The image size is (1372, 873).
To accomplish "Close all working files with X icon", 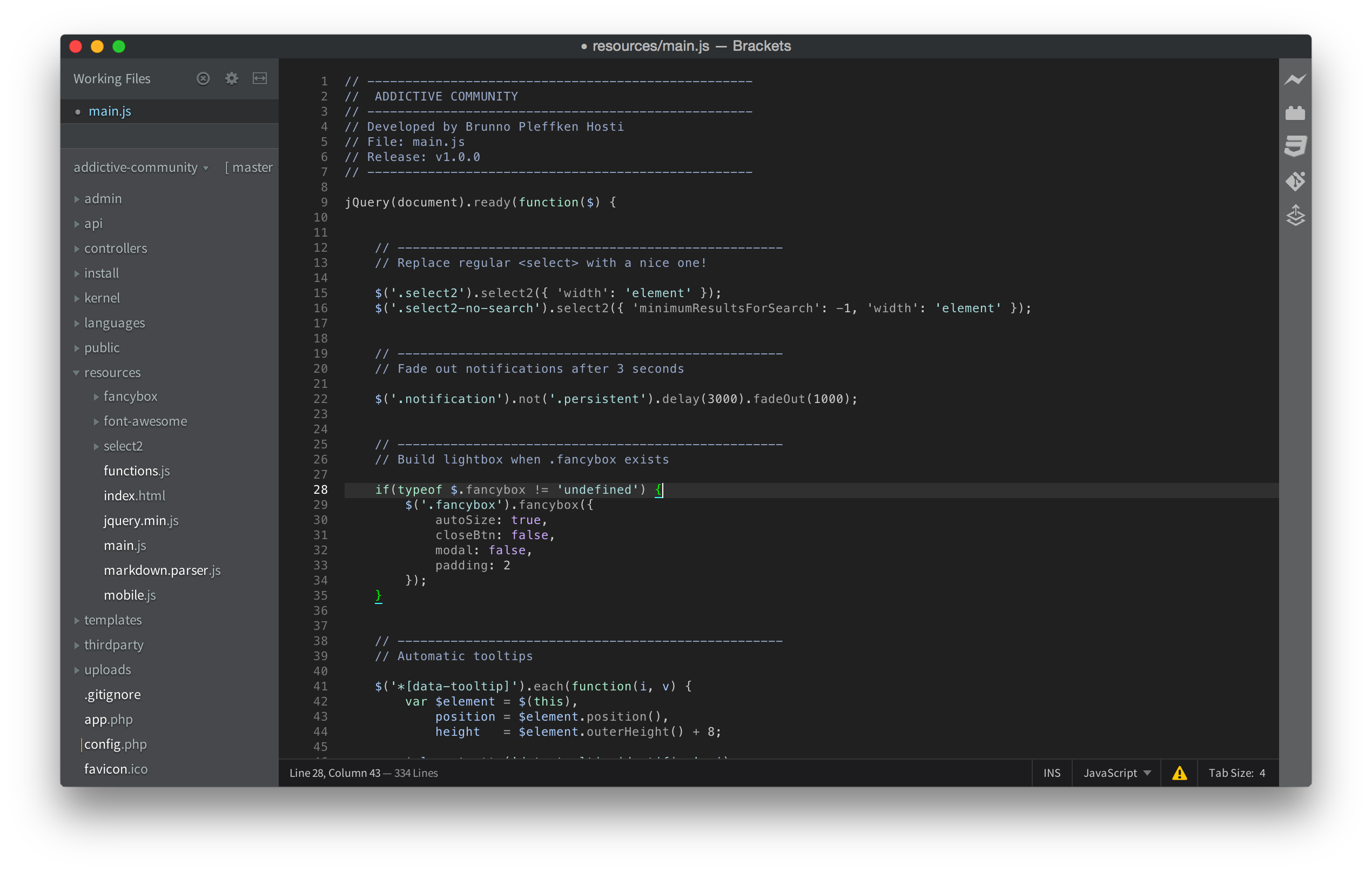I will coord(203,79).
